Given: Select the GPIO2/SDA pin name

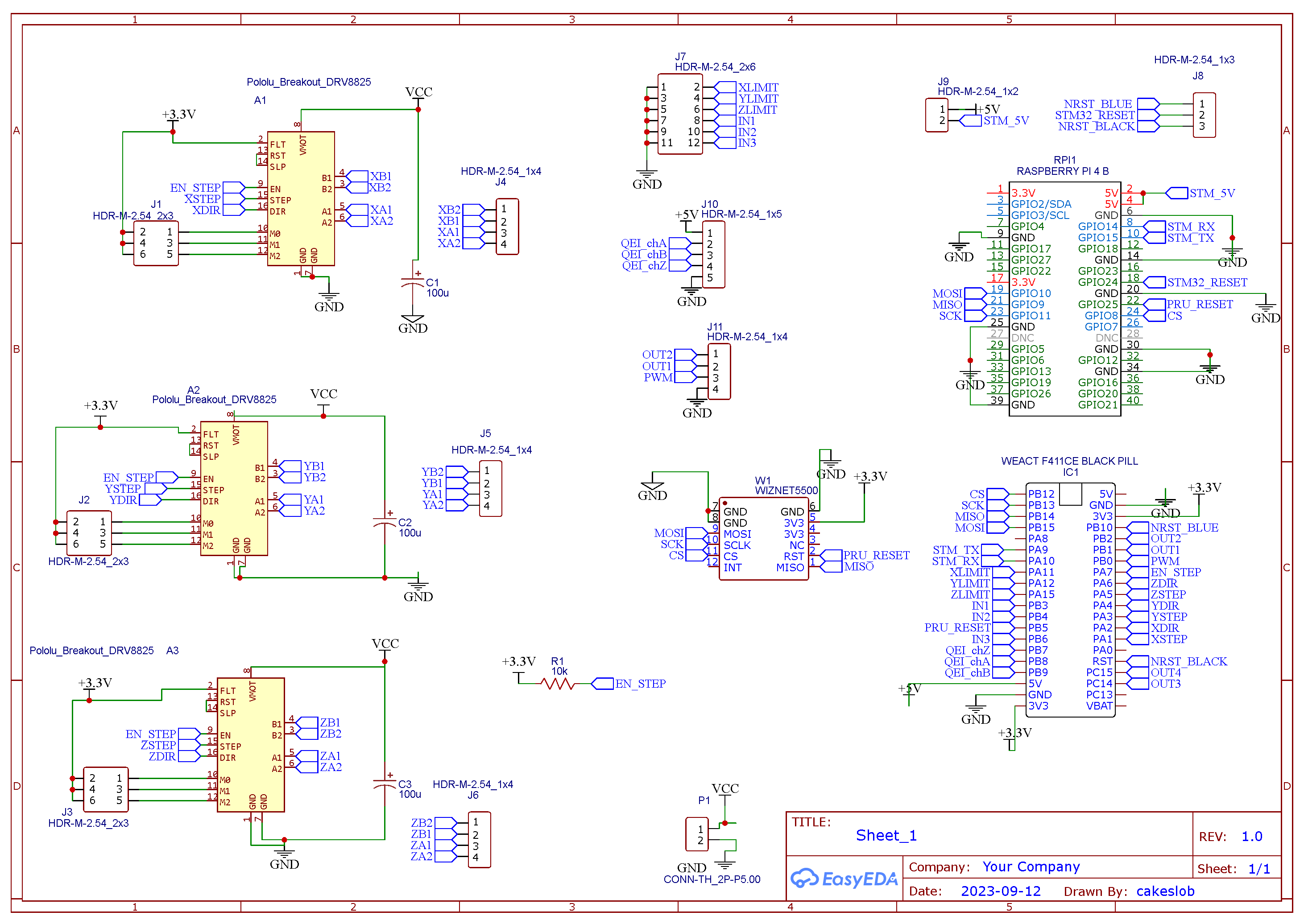Looking at the screenshot, I should (x=1040, y=204).
